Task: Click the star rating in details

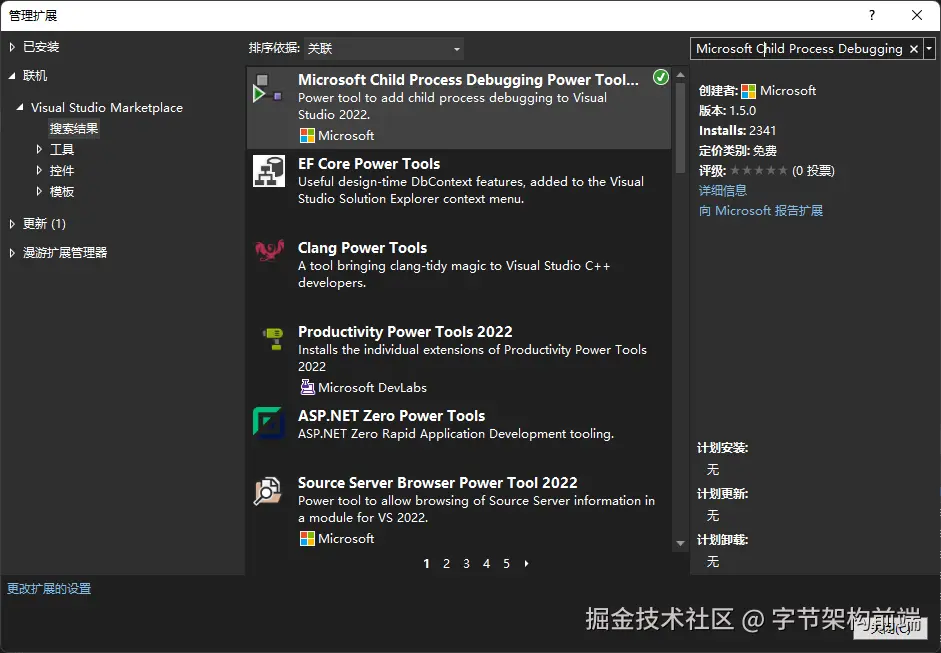Action: pos(759,170)
